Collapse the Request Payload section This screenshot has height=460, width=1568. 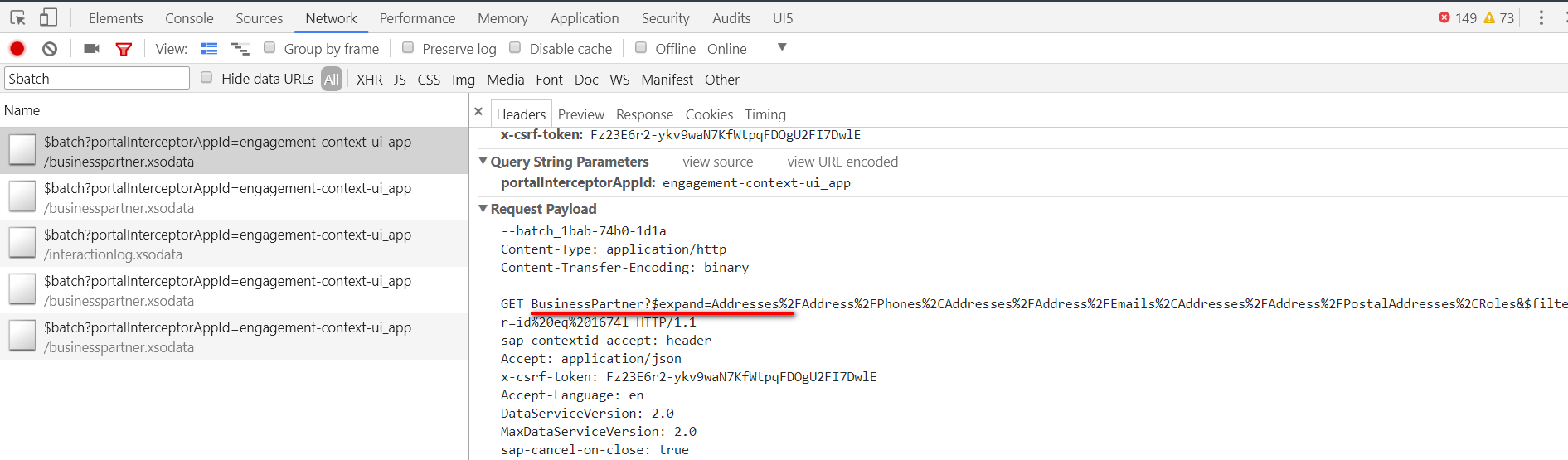click(483, 208)
